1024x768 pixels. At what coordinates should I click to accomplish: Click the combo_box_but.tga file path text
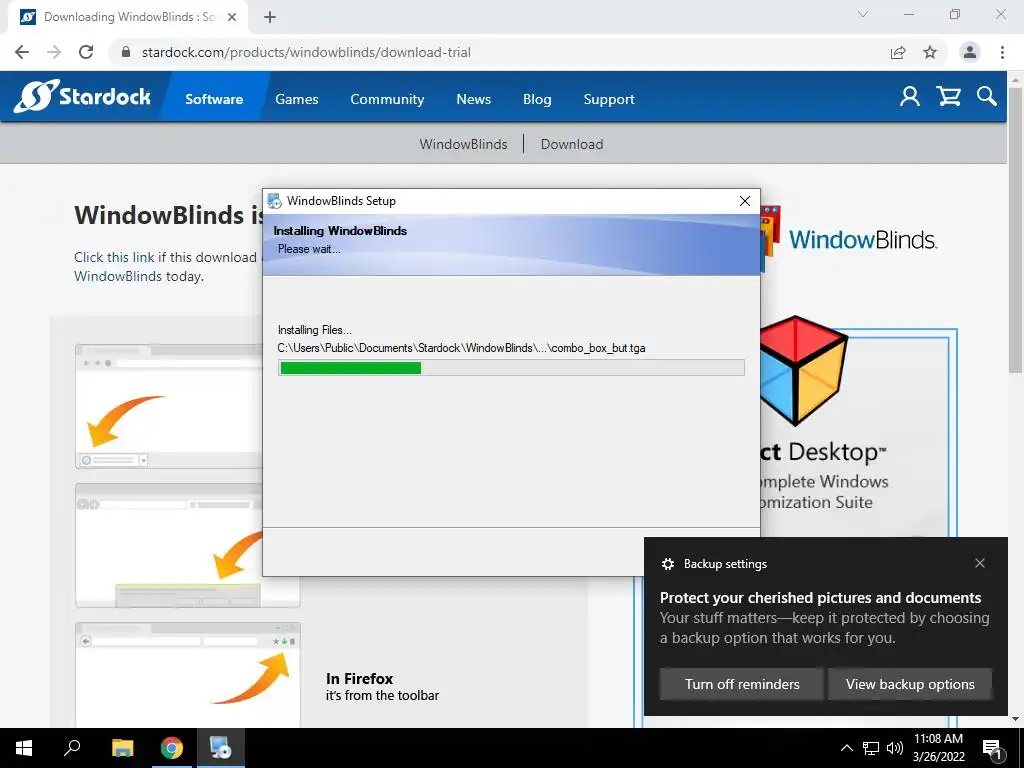[461, 348]
